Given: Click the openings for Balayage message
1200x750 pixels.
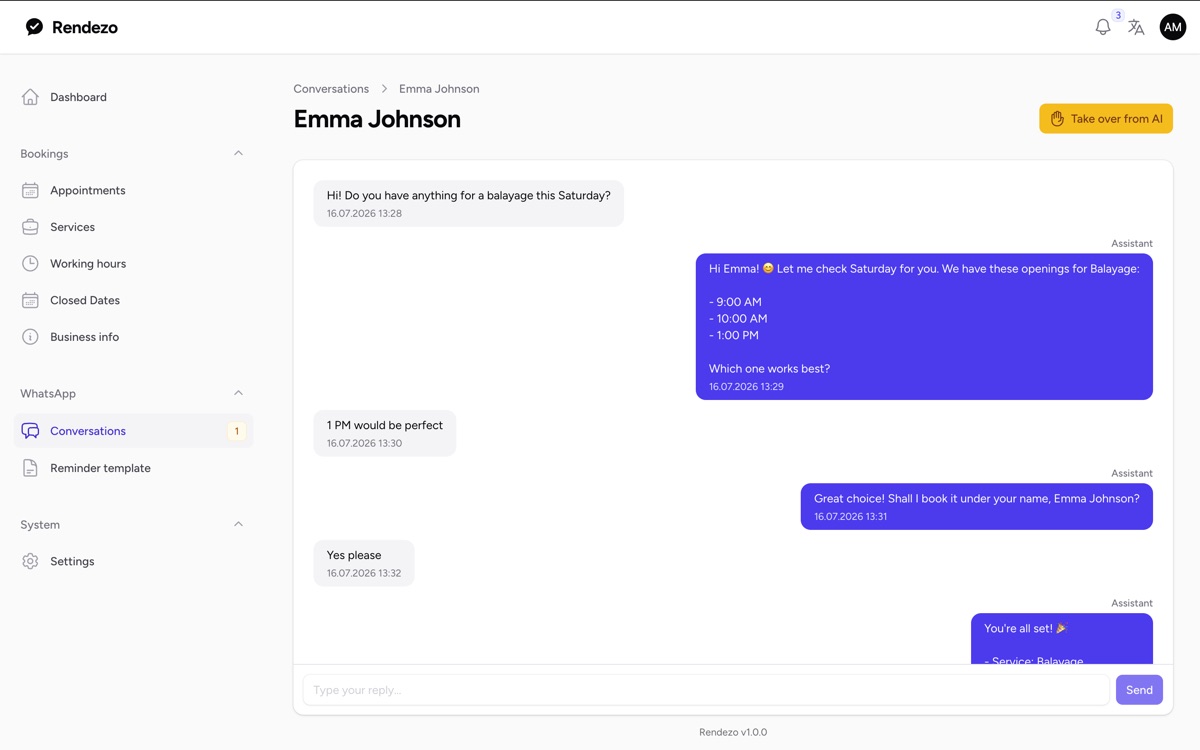Looking at the screenshot, I should coord(924,326).
